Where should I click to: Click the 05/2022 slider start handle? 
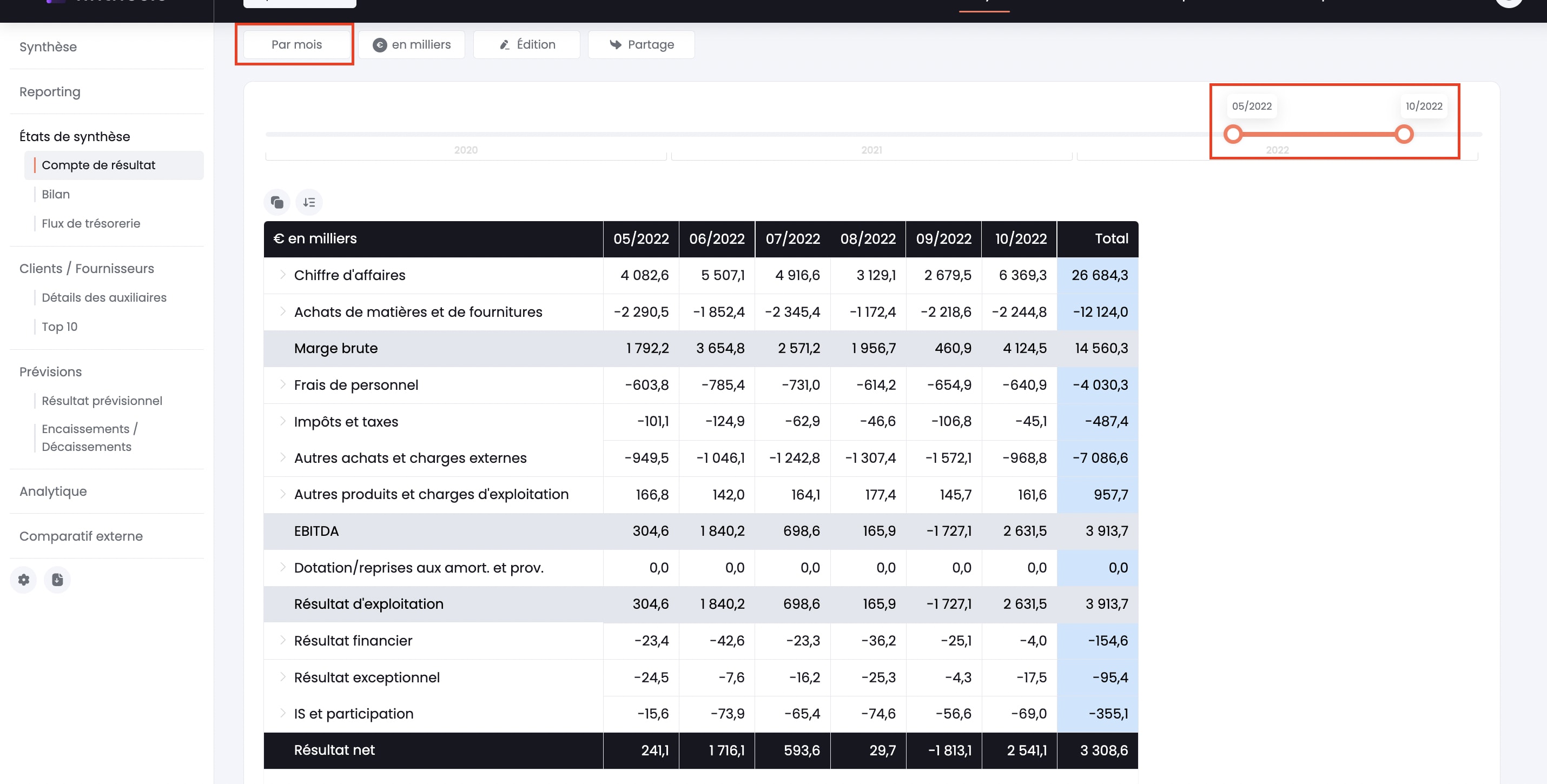(1233, 134)
